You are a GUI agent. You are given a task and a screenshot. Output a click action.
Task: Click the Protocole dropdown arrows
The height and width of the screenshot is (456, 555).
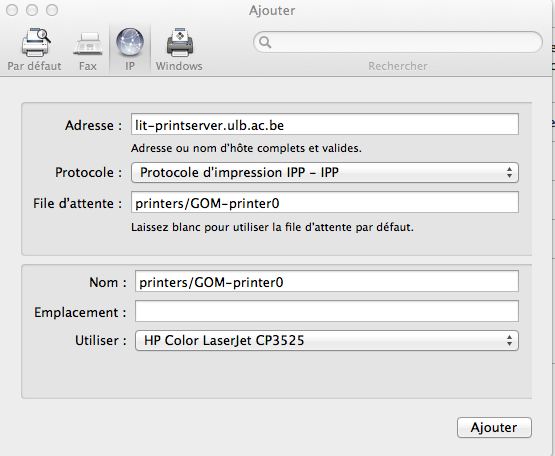point(509,172)
